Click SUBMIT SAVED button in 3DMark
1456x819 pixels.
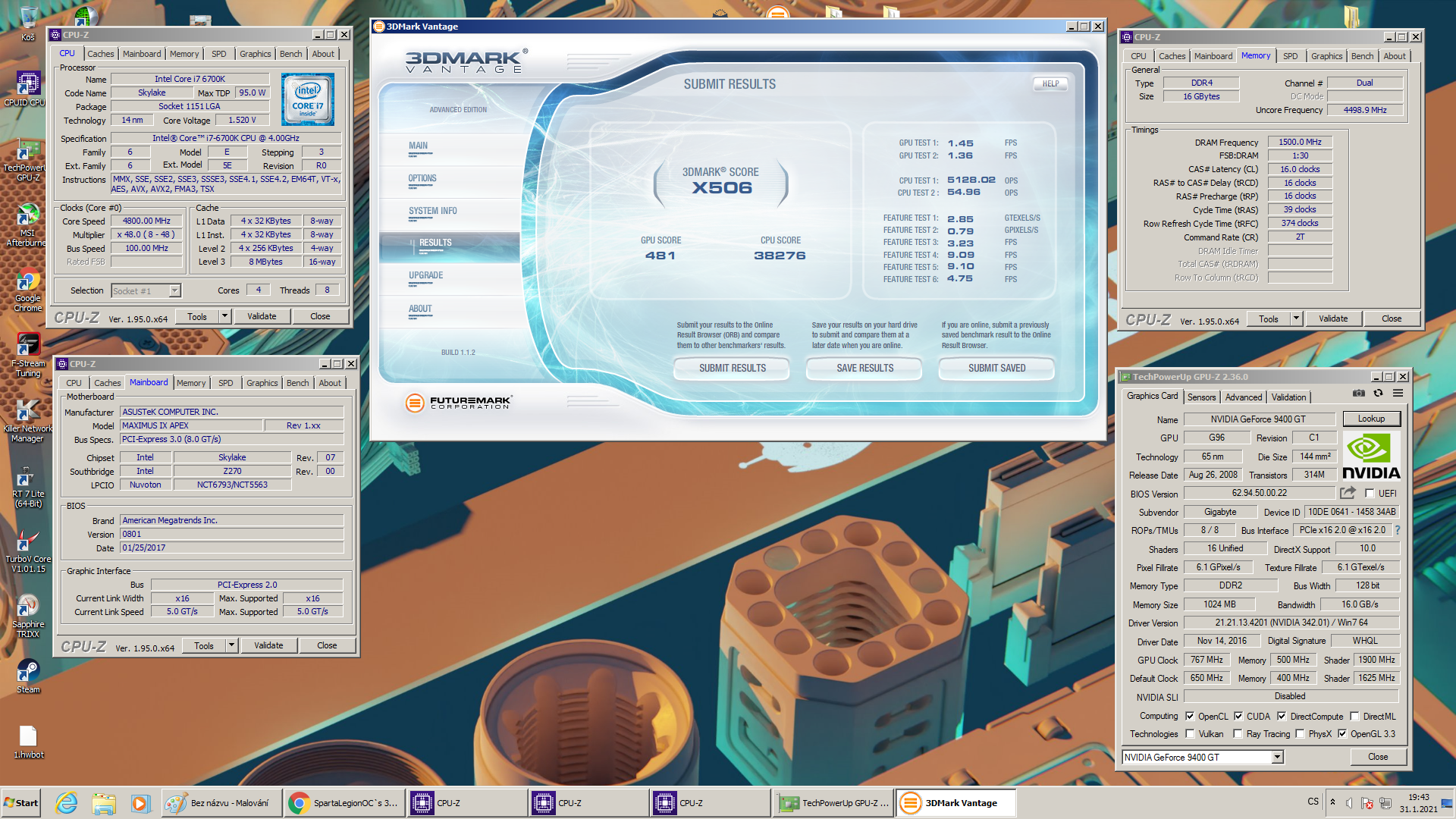coord(997,368)
